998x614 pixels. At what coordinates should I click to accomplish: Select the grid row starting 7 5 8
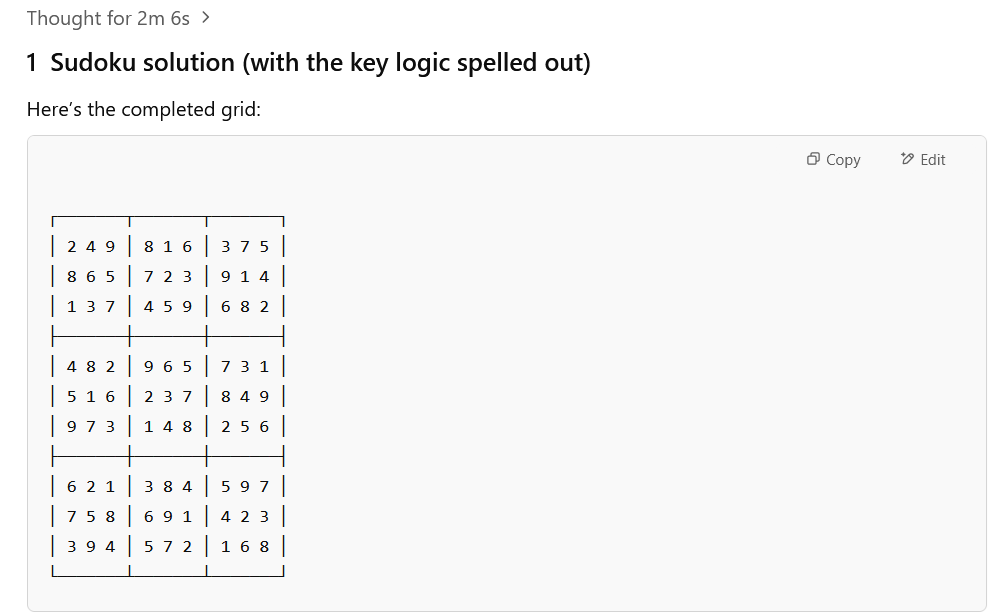pyautogui.click(x=168, y=516)
